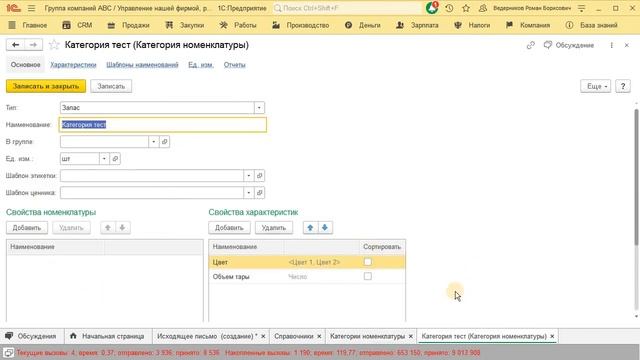Copy link to this form
Image resolution: width=640 pixels, height=360 pixels.
(531, 45)
